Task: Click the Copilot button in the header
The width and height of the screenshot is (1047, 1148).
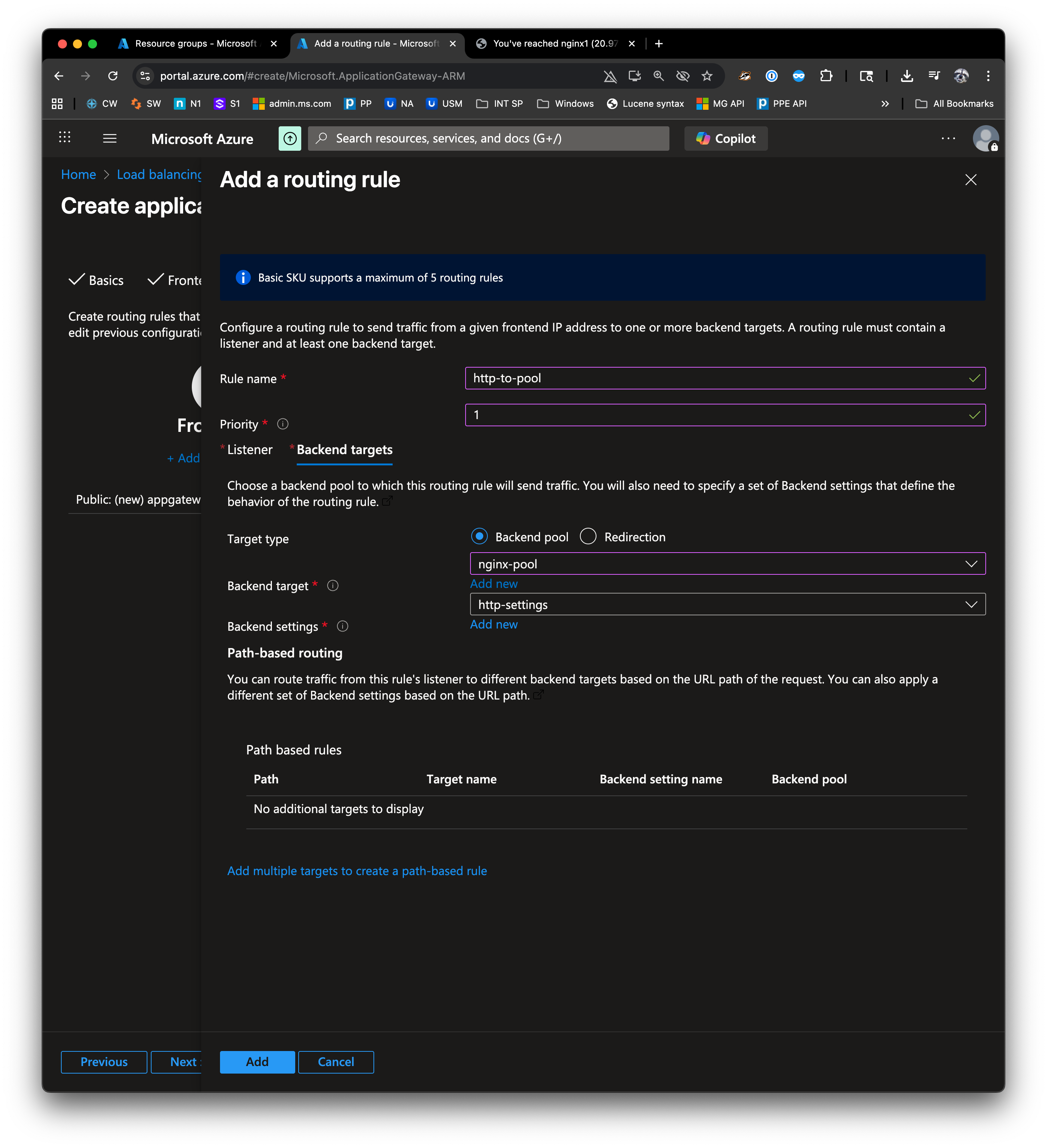Action: (x=725, y=138)
